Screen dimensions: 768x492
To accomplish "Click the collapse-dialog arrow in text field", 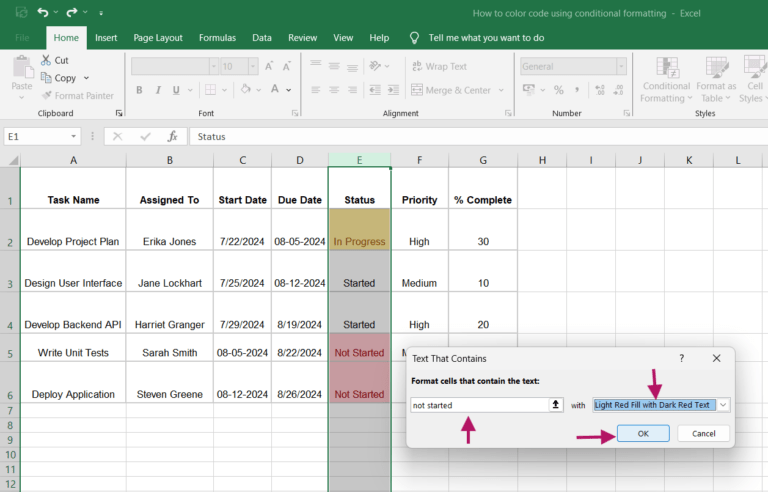I will point(556,405).
